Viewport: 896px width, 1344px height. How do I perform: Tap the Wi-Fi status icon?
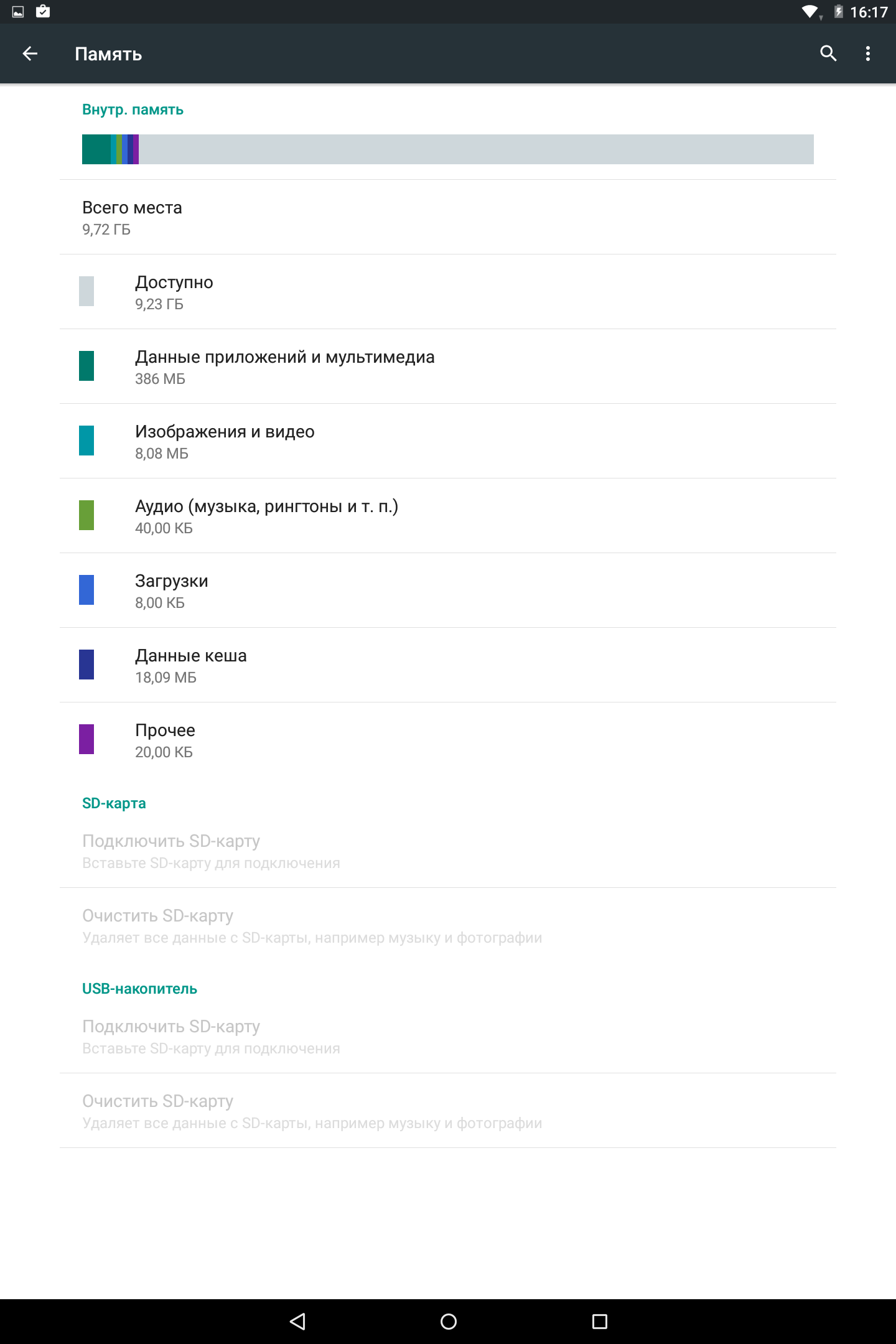pyautogui.click(x=810, y=12)
